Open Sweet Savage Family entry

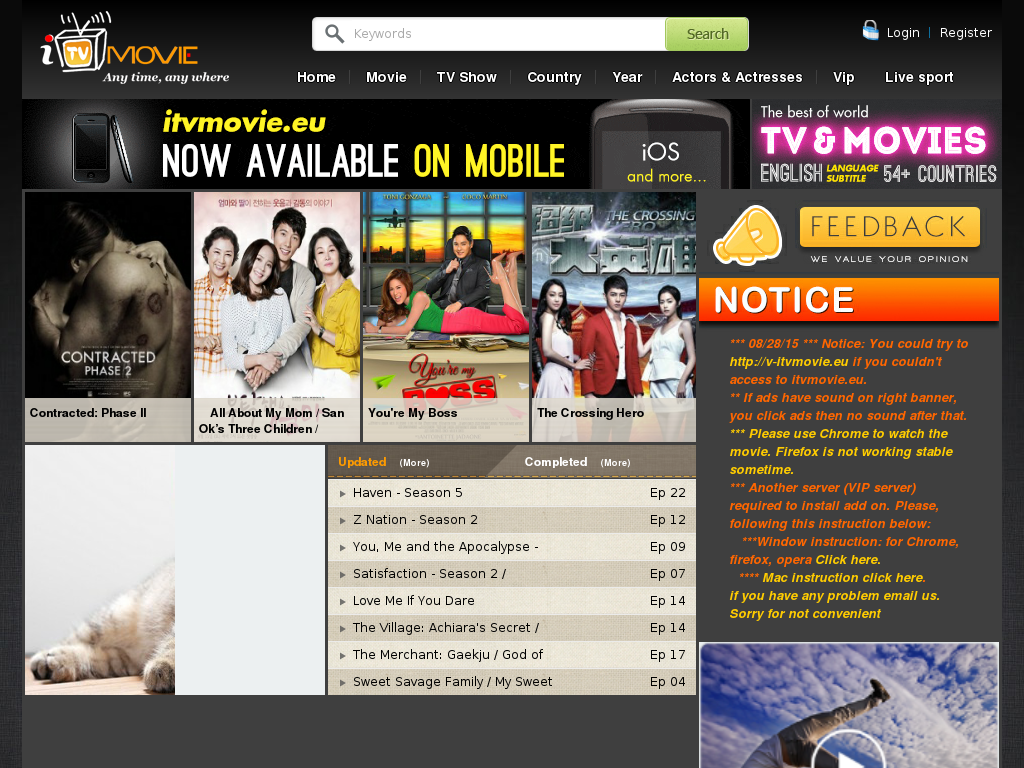453,682
